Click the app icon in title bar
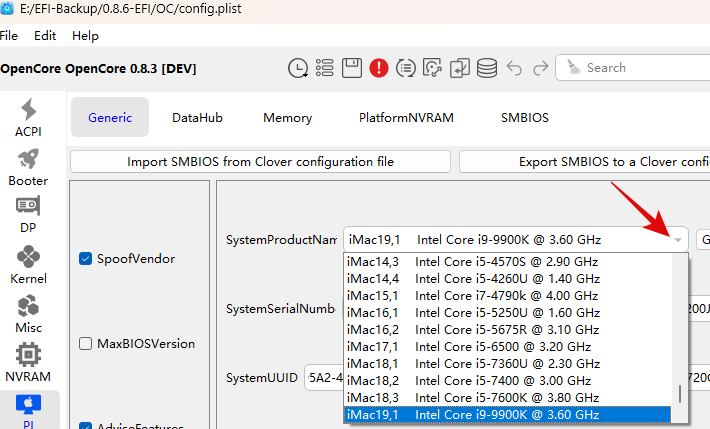 pos(7,8)
